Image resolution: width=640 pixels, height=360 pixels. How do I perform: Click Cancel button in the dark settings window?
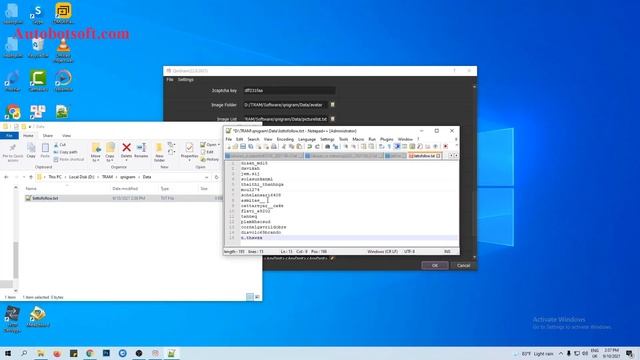[x=463, y=265]
